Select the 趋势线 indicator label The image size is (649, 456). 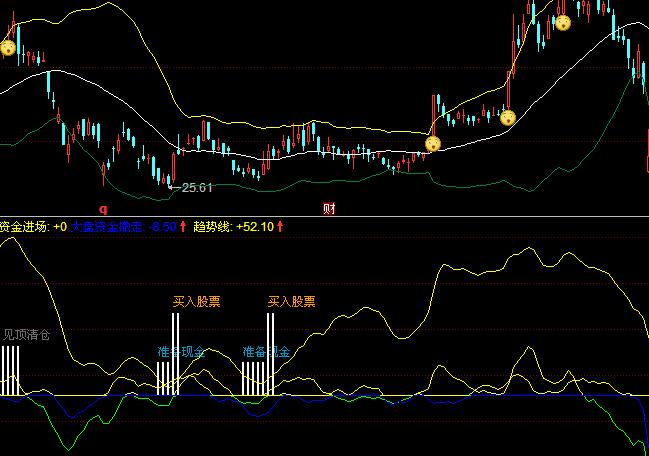[211, 227]
